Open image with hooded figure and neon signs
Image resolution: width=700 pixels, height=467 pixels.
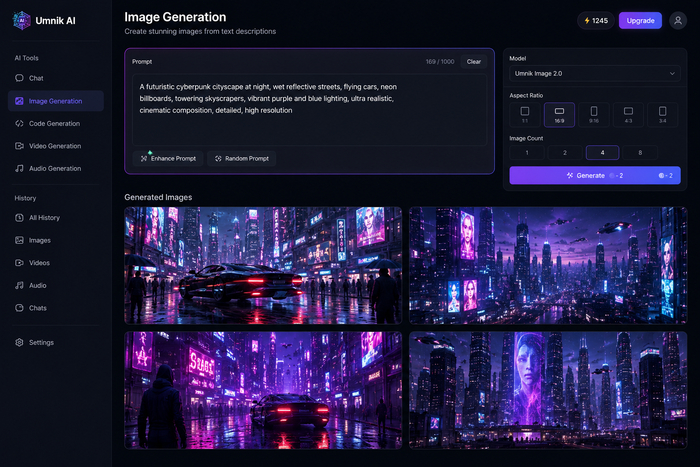[263, 390]
